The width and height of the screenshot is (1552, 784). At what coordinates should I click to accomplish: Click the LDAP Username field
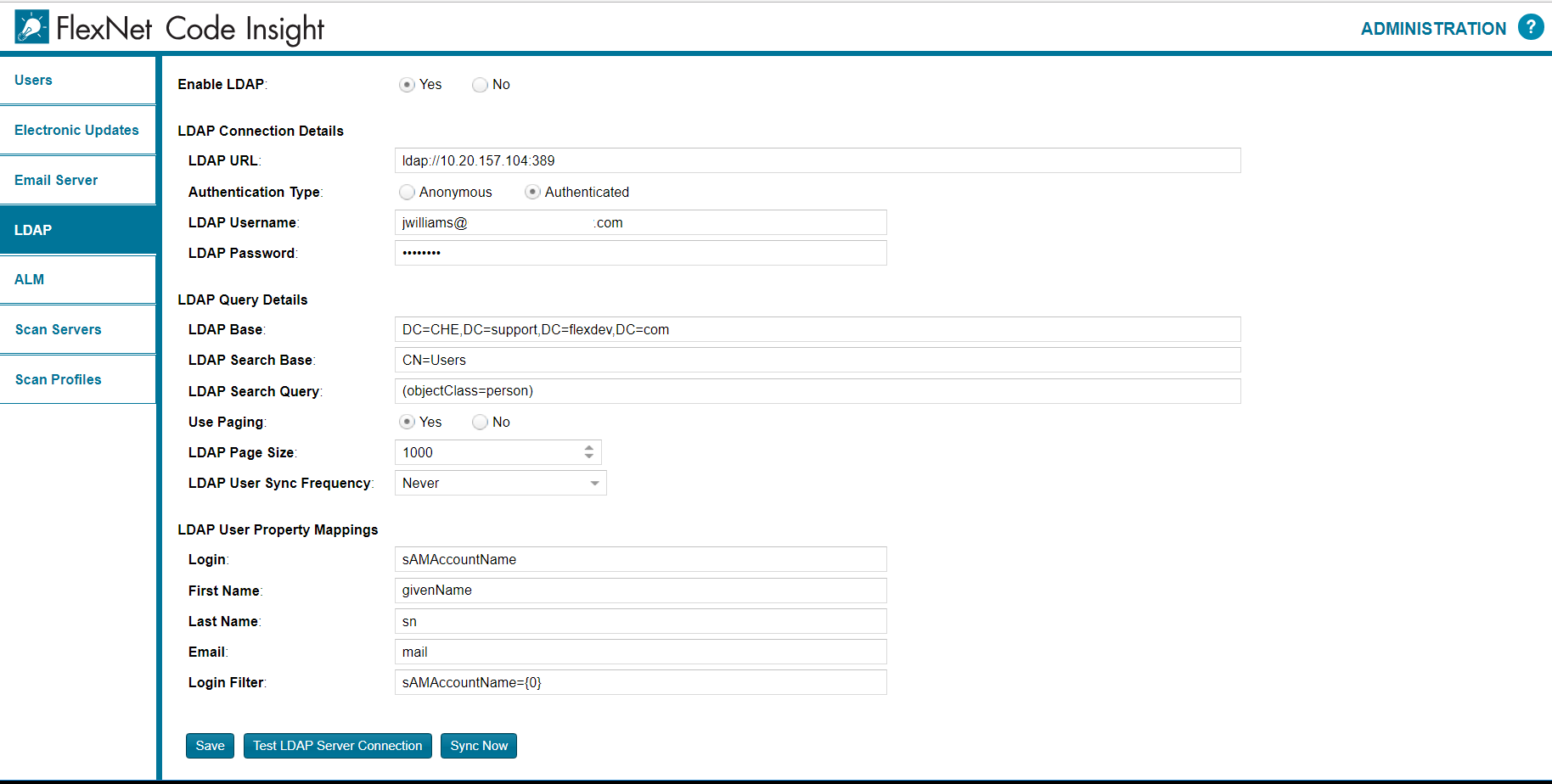[x=641, y=222]
